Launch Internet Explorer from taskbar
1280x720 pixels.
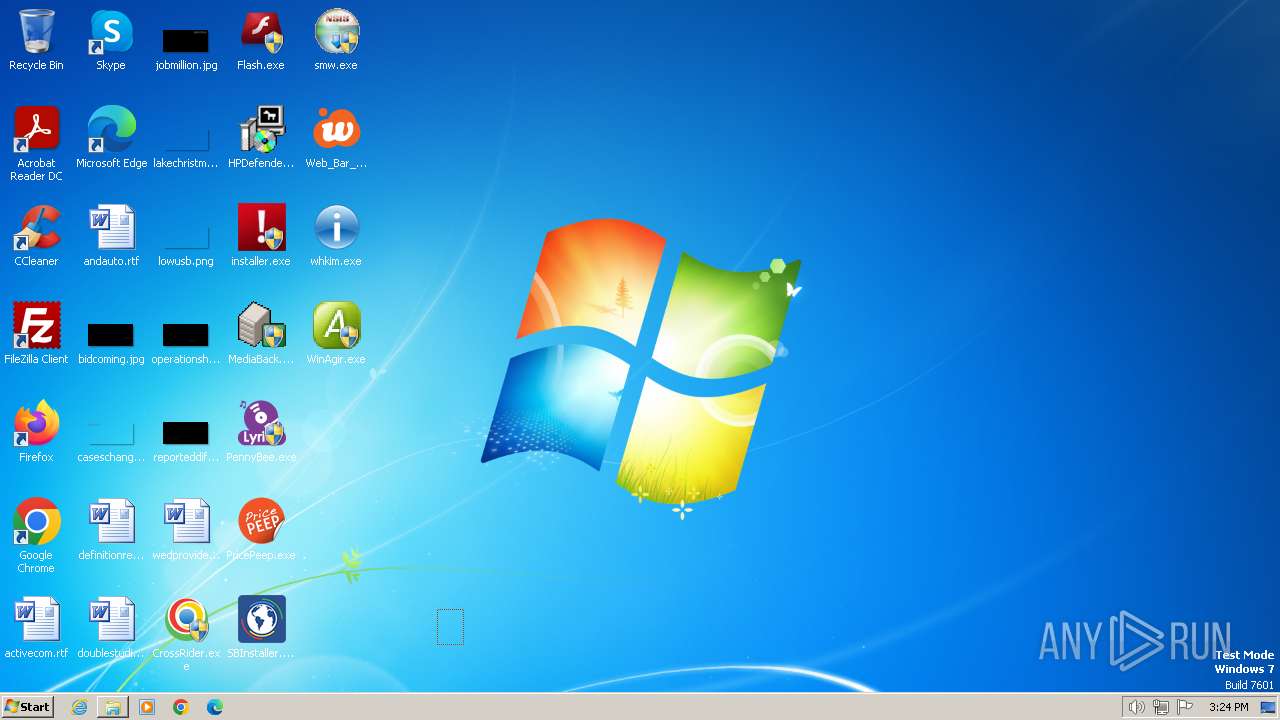(x=79, y=707)
